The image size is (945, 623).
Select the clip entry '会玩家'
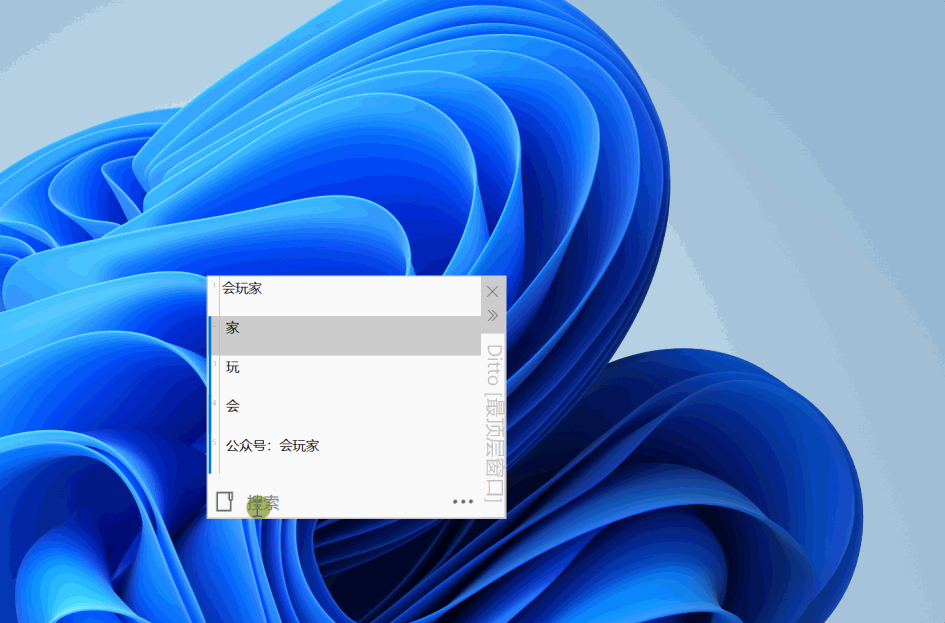[345, 296]
